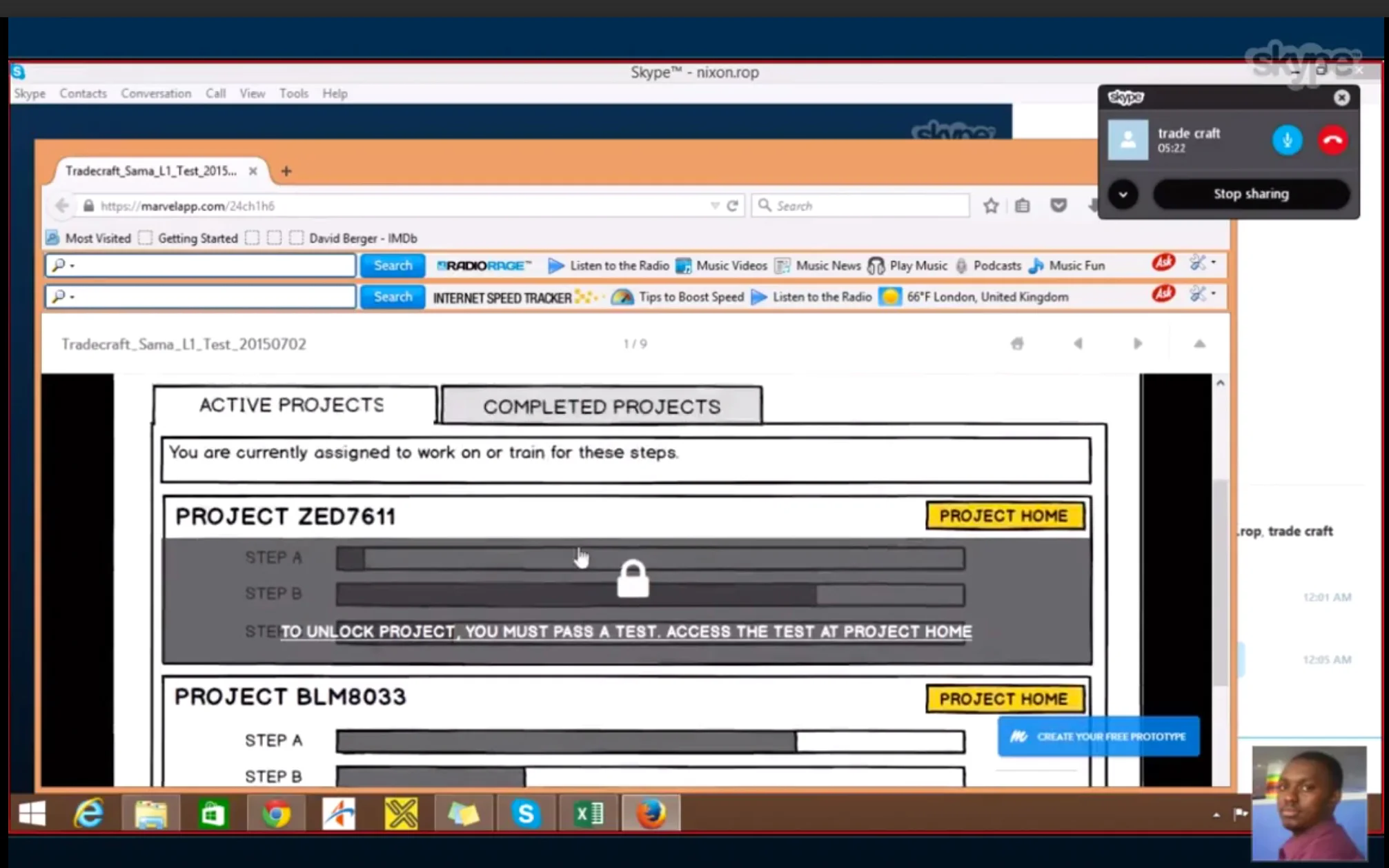Click the Firefox Search box
This screenshot has height=868, width=1389.
[x=860, y=206]
